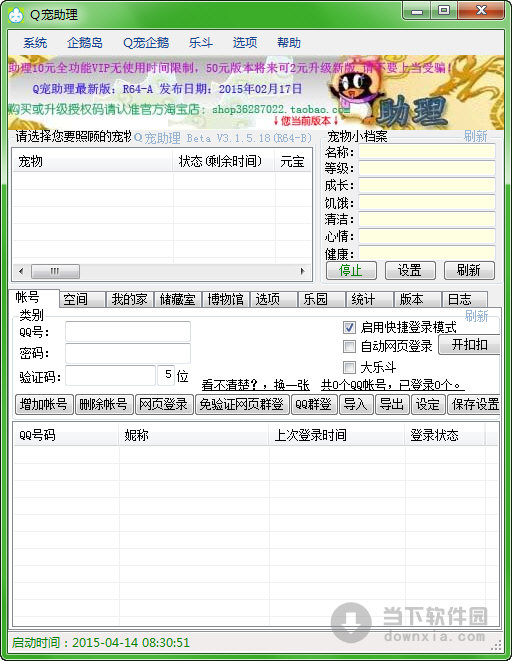Switch to the 空间 tab
The width and height of the screenshot is (512, 661).
click(x=82, y=300)
